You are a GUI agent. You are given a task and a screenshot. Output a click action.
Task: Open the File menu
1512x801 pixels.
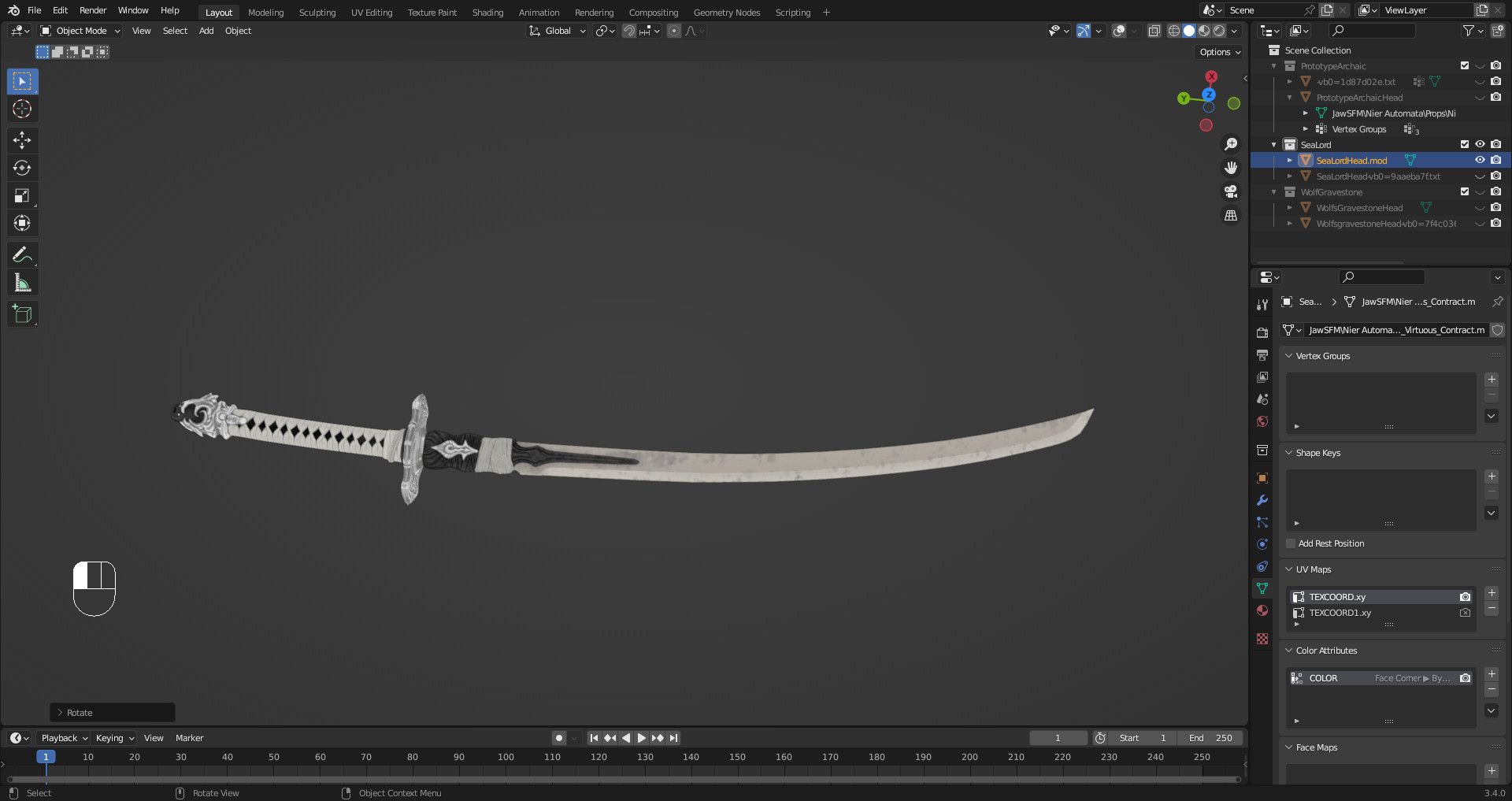click(x=34, y=10)
